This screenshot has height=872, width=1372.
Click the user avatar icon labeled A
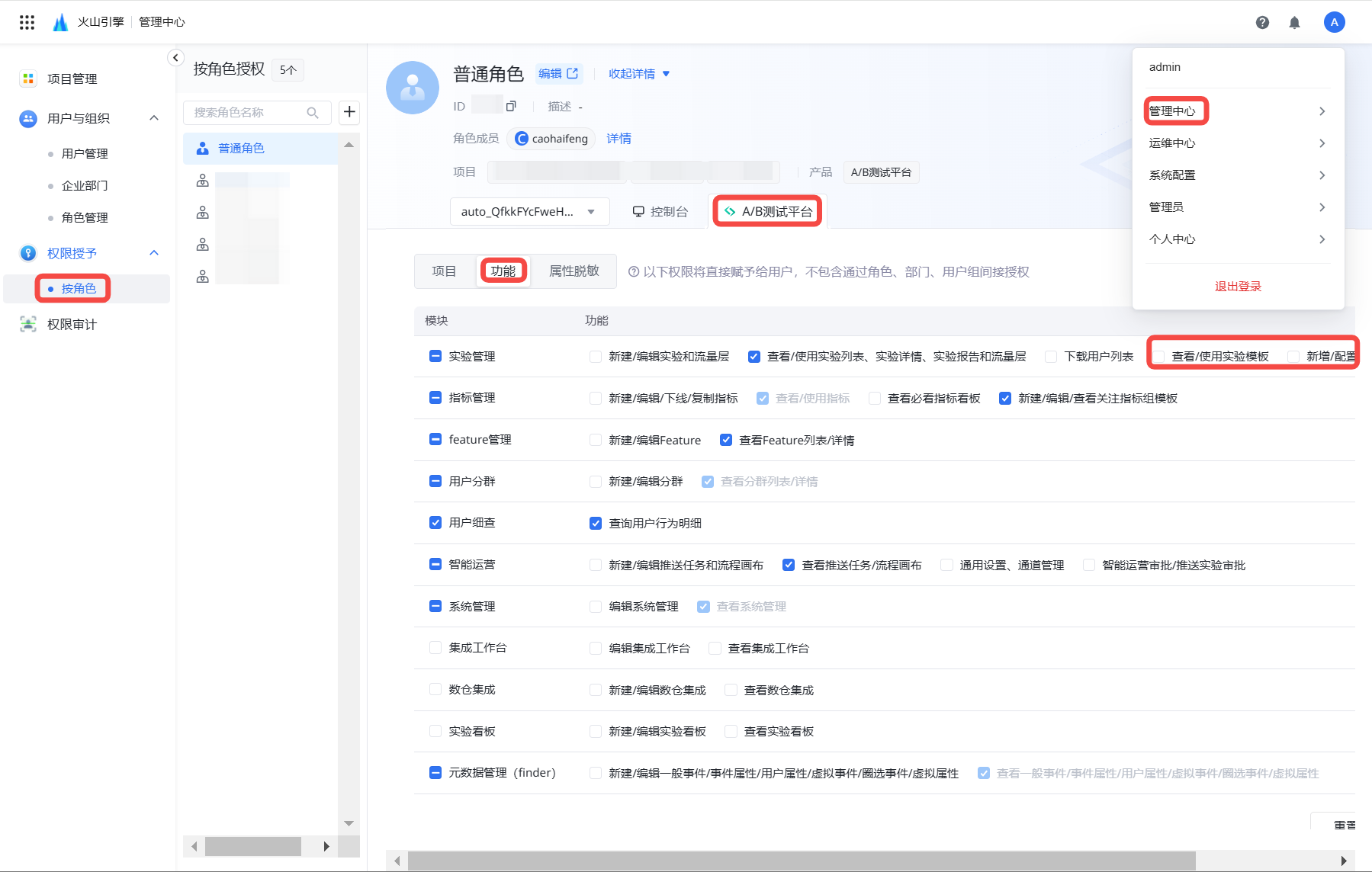(1334, 22)
